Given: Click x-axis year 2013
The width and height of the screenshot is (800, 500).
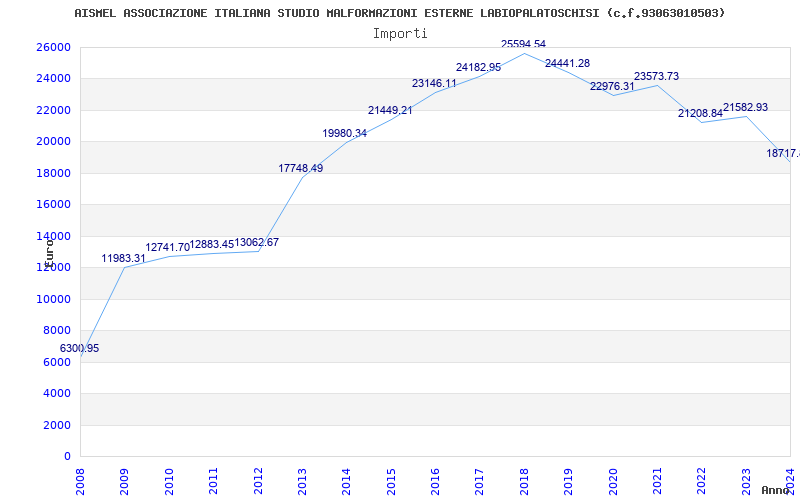Looking at the screenshot, I should [302, 481].
